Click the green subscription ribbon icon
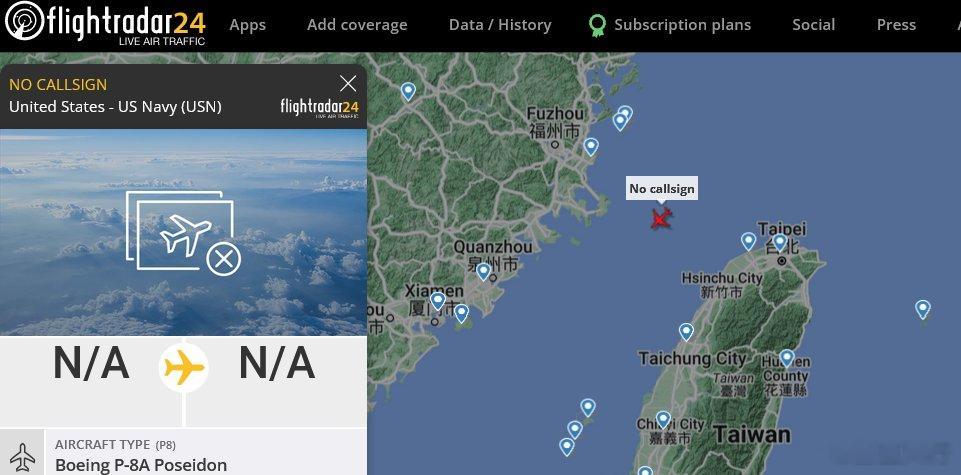The width and height of the screenshot is (961, 475). click(597, 25)
